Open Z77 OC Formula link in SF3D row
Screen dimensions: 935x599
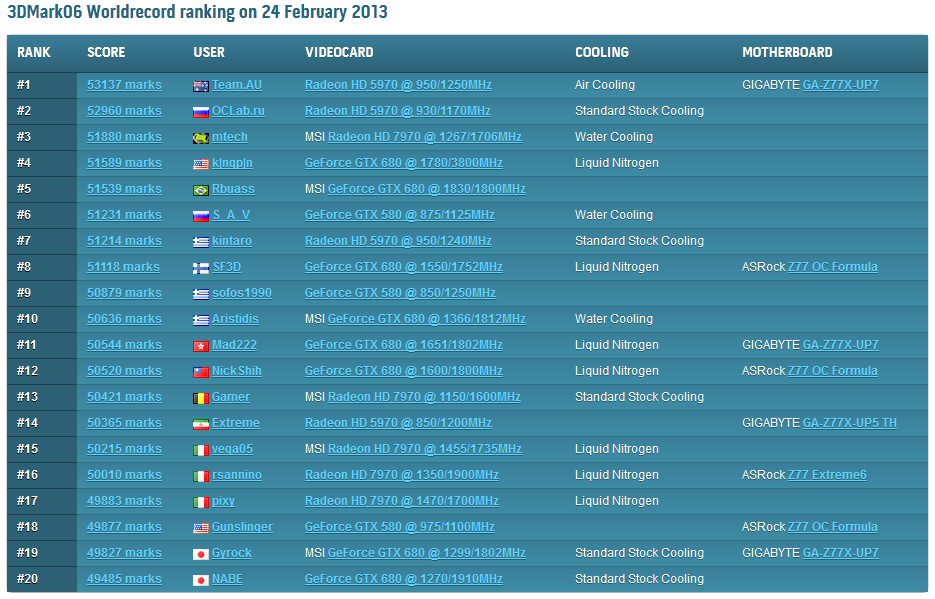832,266
